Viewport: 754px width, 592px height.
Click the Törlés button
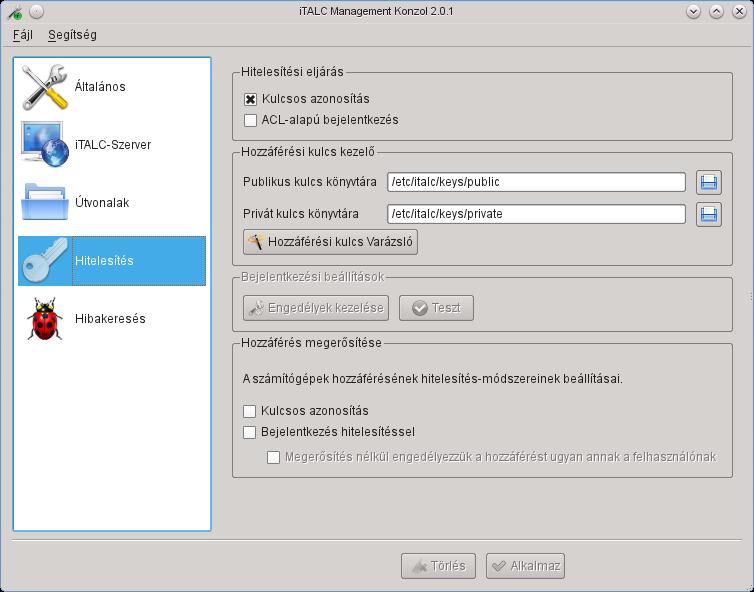[438, 566]
